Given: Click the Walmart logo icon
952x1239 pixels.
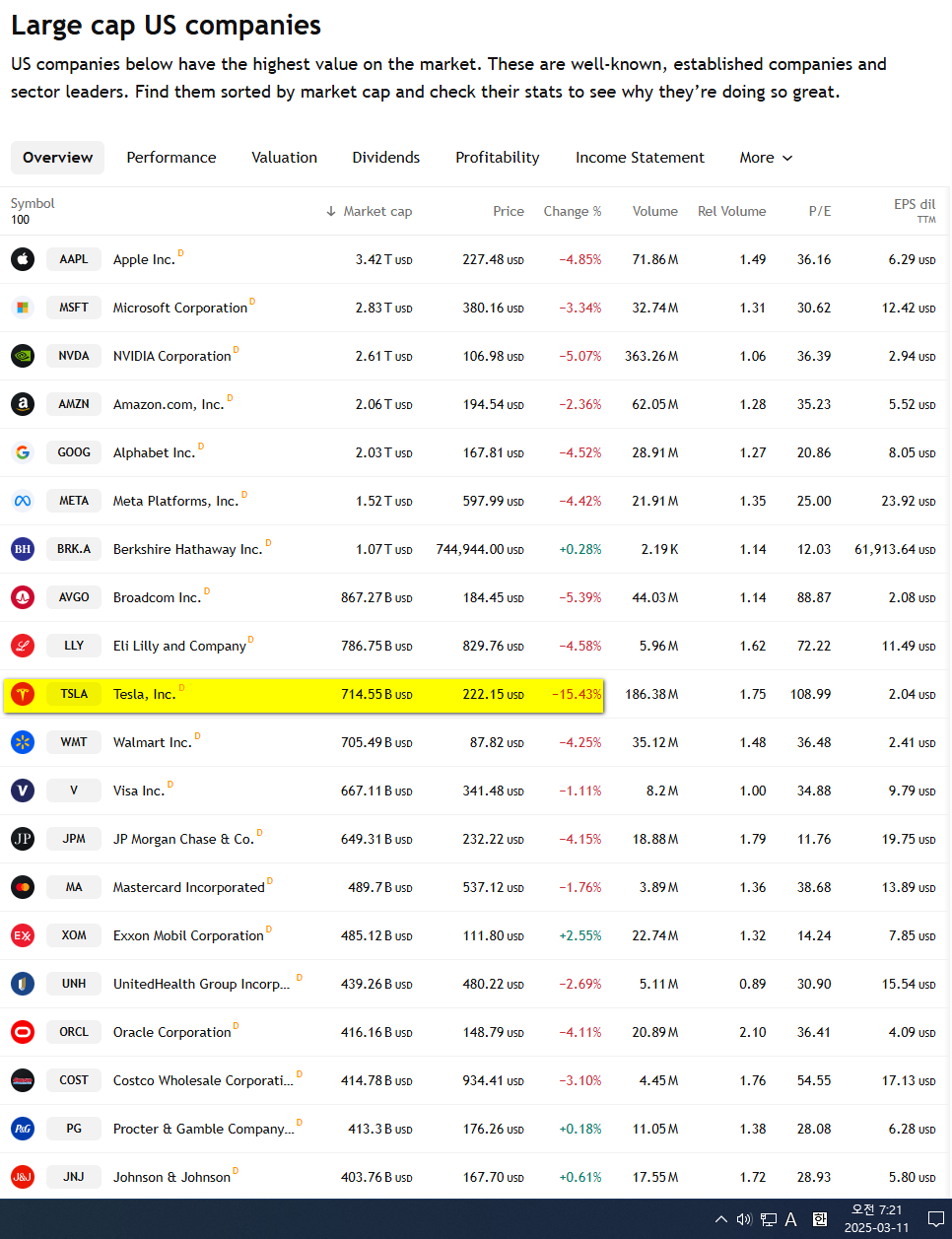Looking at the screenshot, I should (x=23, y=742).
